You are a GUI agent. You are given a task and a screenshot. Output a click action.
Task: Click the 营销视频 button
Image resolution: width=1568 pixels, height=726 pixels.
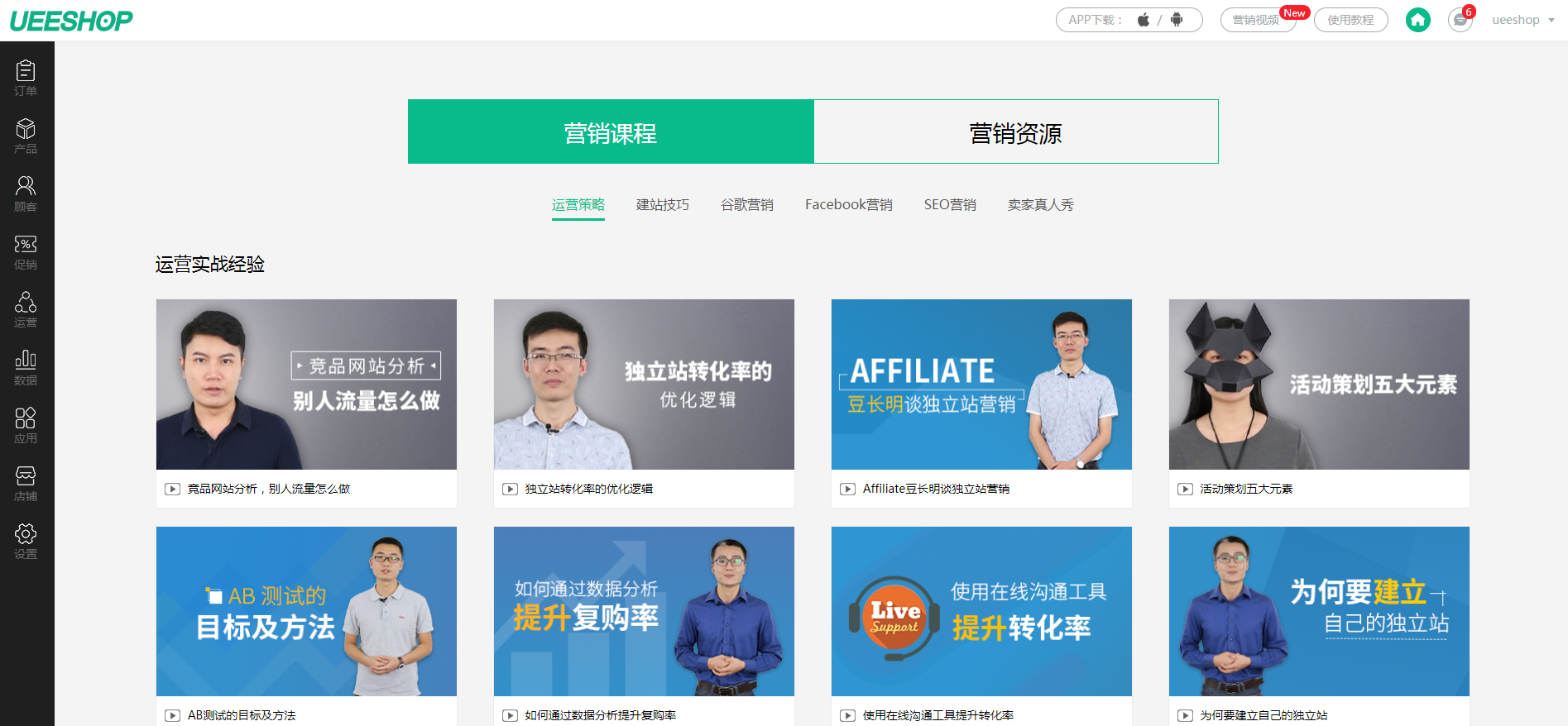coord(1259,20)
